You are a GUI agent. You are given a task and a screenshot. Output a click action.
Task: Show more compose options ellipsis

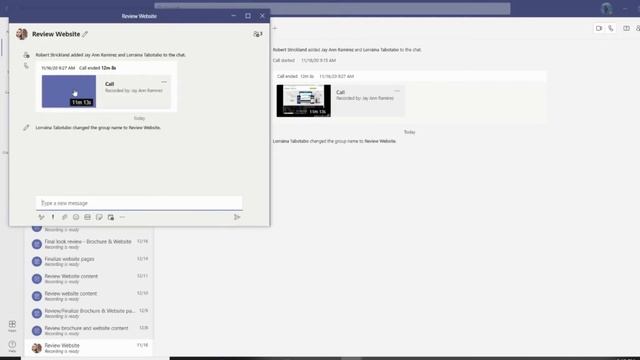122,217
